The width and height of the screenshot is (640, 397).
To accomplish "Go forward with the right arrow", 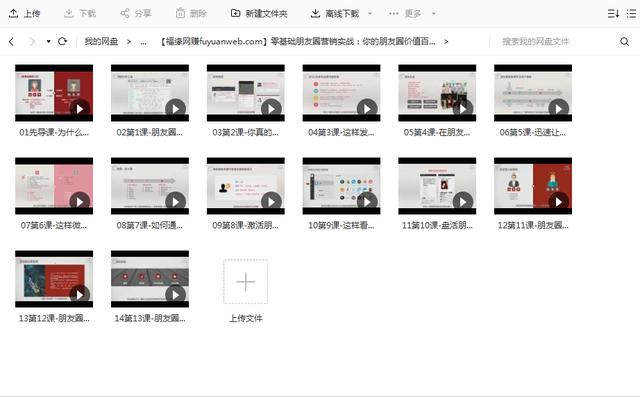I will point(32,41).
